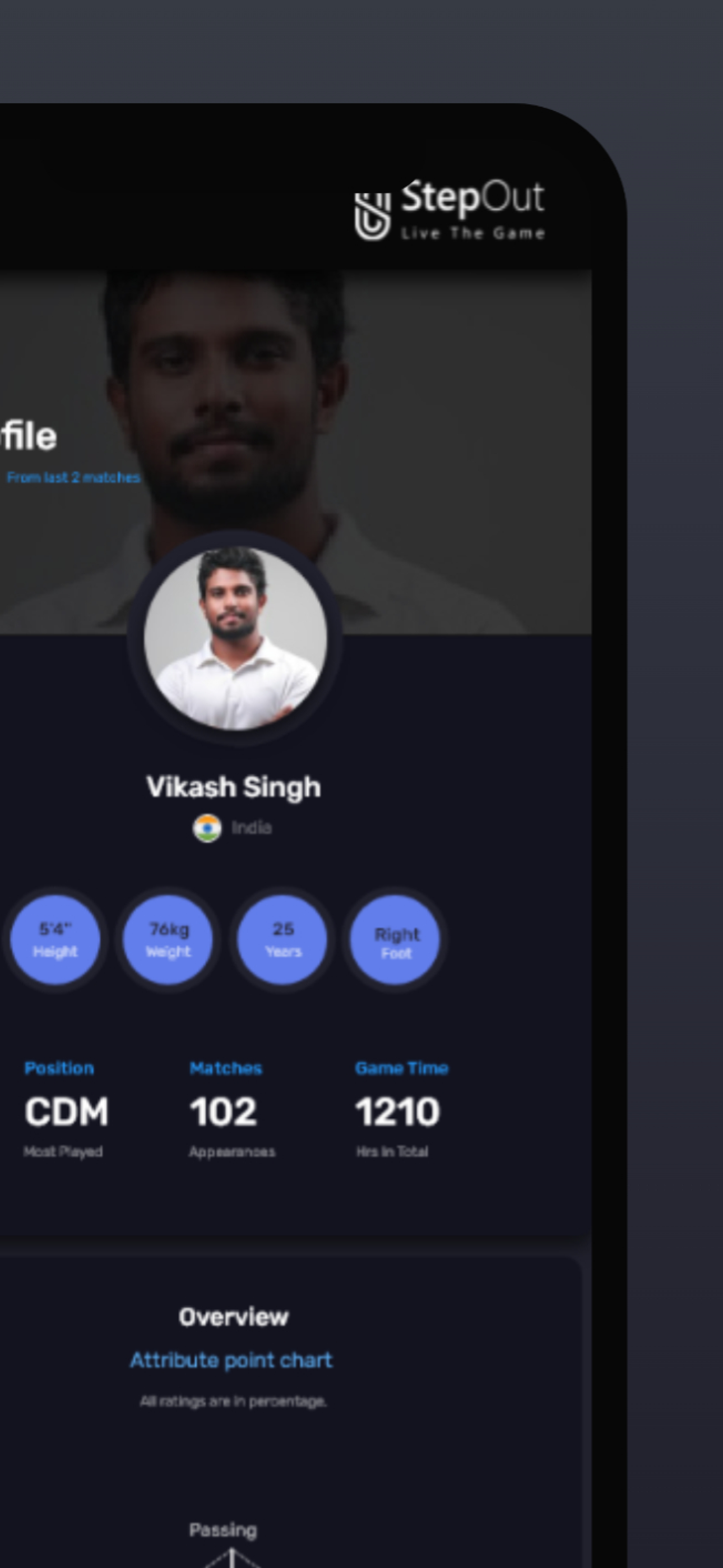This screenshot has width=723, height=1568.
Task: Click the India flag icon
Action: pos(207,828)
